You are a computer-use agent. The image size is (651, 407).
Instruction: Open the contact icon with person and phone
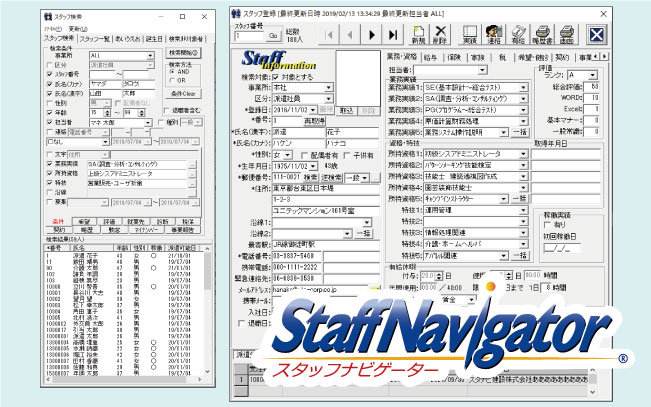[494, 35]
